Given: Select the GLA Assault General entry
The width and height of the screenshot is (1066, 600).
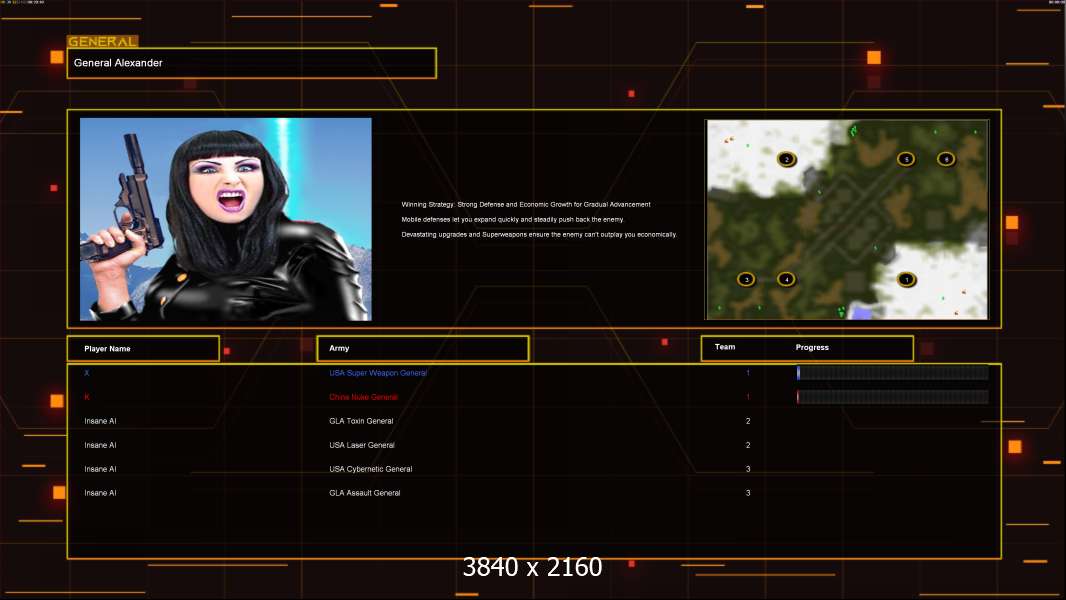Looking at the screenshot, I should 364,493.
